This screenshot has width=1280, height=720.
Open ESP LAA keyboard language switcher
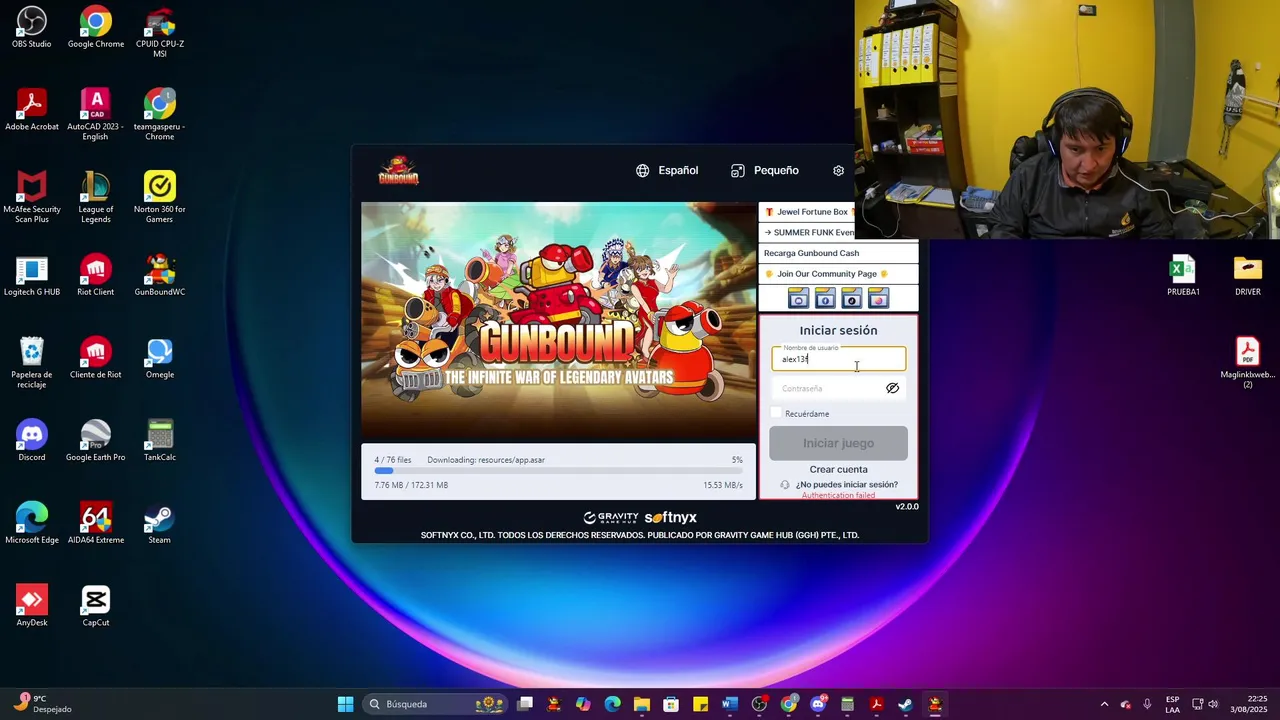(1172, 704)
